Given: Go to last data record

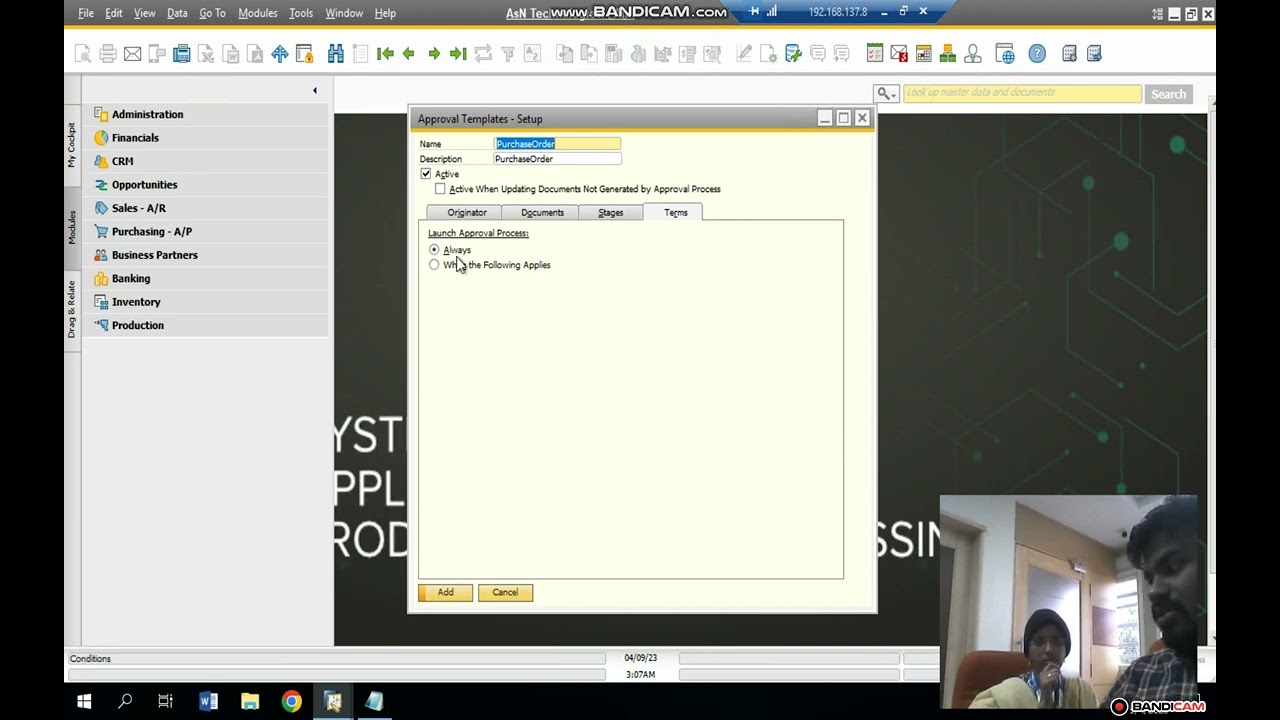Looking at the screenshot, I should (x=458, y=54).
